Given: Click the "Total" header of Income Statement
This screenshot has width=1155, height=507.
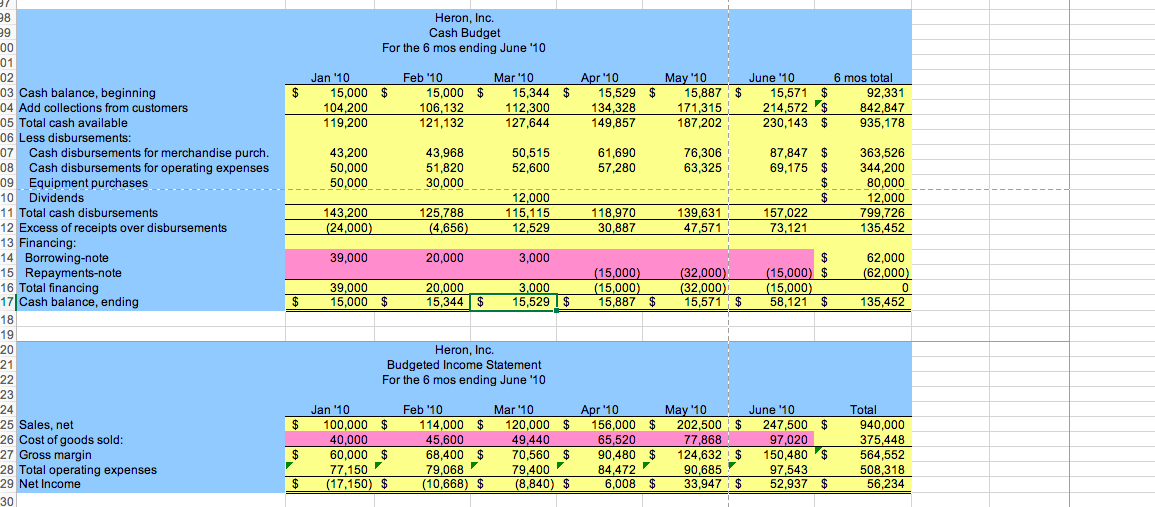Looking at the screenshot, I should [x=863, y=409].
